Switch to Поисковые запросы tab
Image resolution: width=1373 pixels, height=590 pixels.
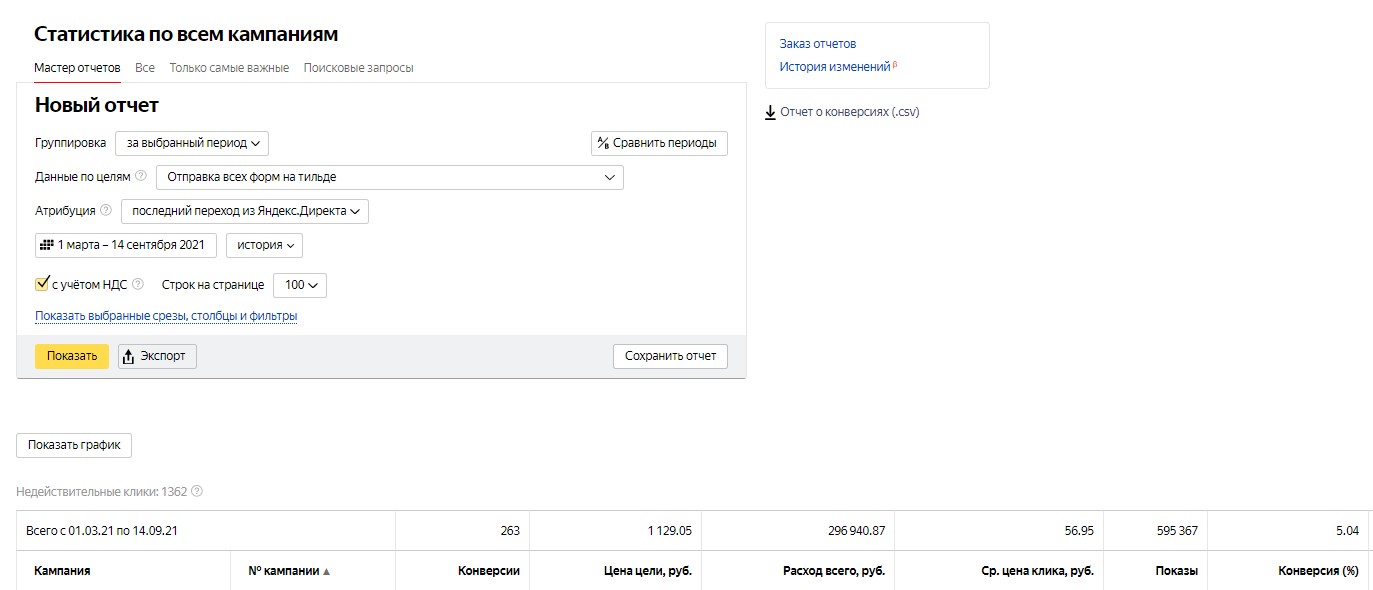point(358,68)
